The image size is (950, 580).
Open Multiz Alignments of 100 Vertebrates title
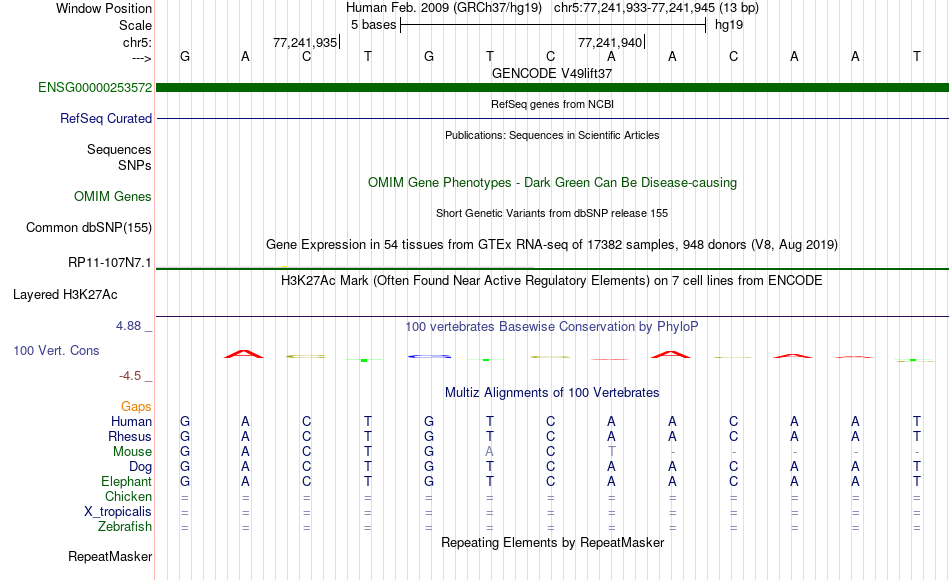click(x=552, y=392)
